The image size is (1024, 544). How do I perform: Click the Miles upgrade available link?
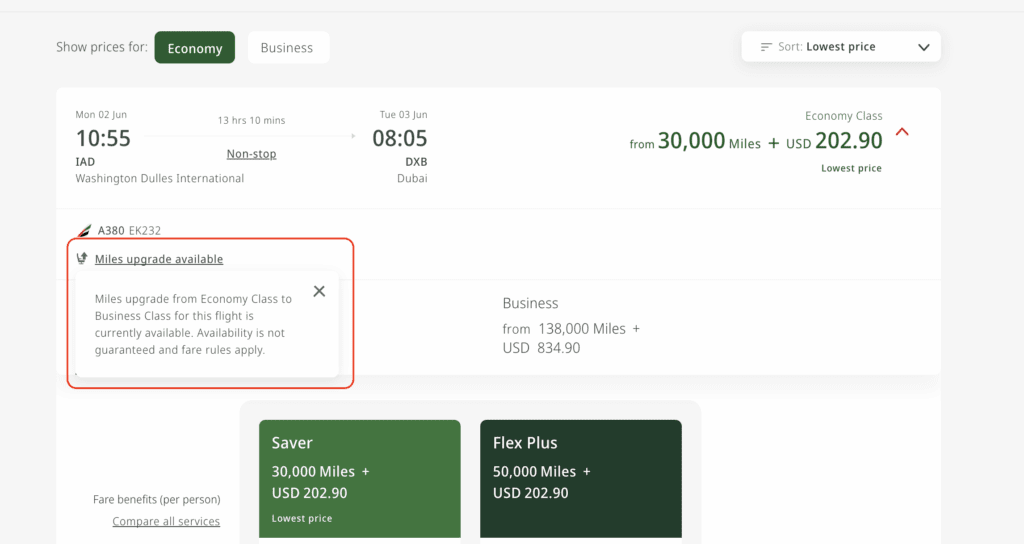(x=159, y=259)
